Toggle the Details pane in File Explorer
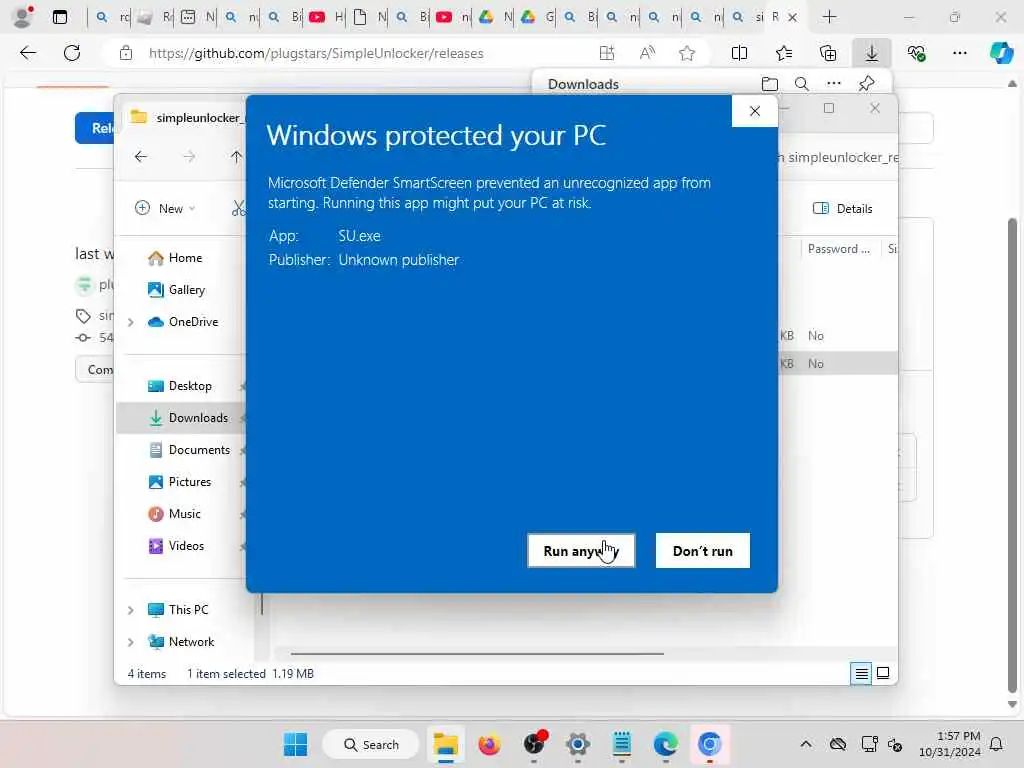Image resolution: width=1024 pixels, height=768 pixels. [842, 208]
